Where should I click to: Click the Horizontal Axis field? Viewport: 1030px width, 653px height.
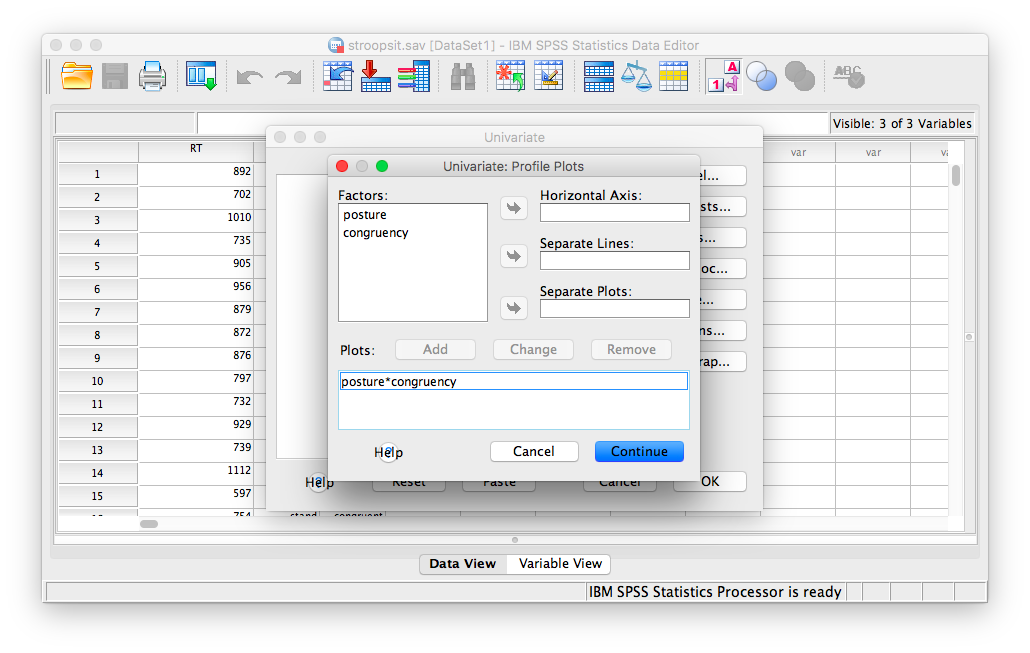click(615, 212)
